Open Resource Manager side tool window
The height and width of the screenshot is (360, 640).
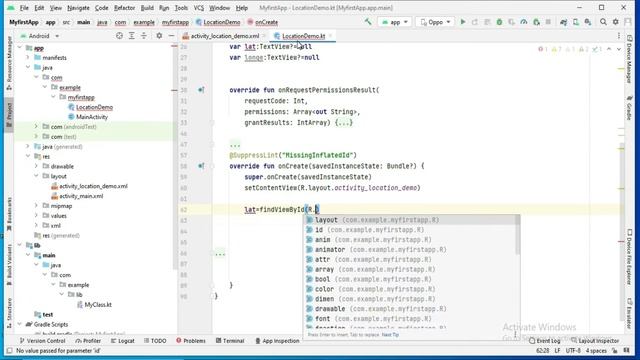tap(9, 63)
